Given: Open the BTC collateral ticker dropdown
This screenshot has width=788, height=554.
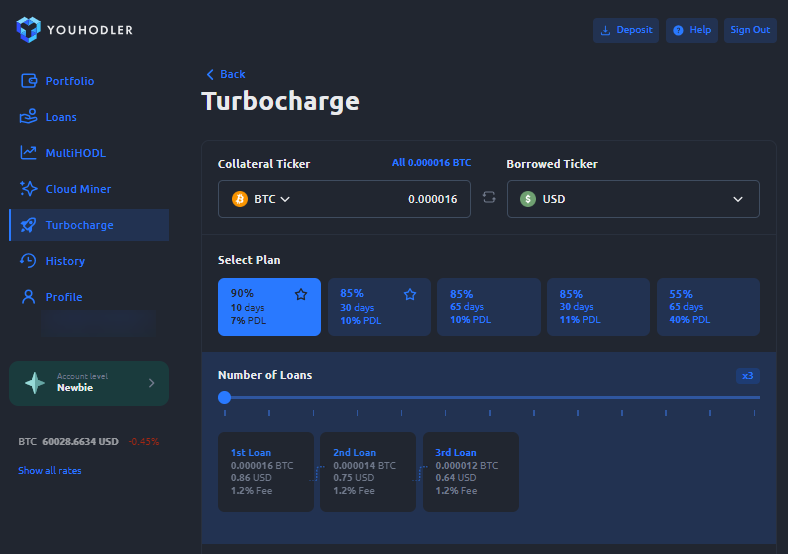Looking at the screenshot, I should pyautogui.click(x=261, y=199).
